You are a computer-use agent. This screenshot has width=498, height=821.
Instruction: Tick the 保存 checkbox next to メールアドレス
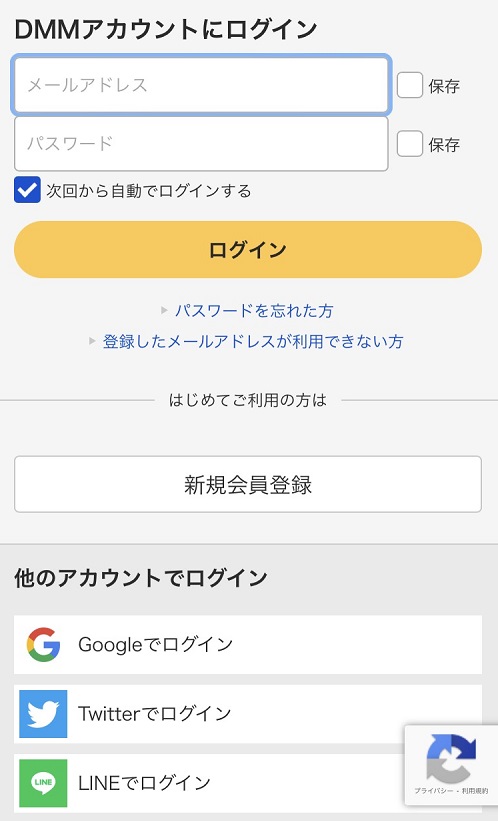pyautogui.click(x=410, y=85)
